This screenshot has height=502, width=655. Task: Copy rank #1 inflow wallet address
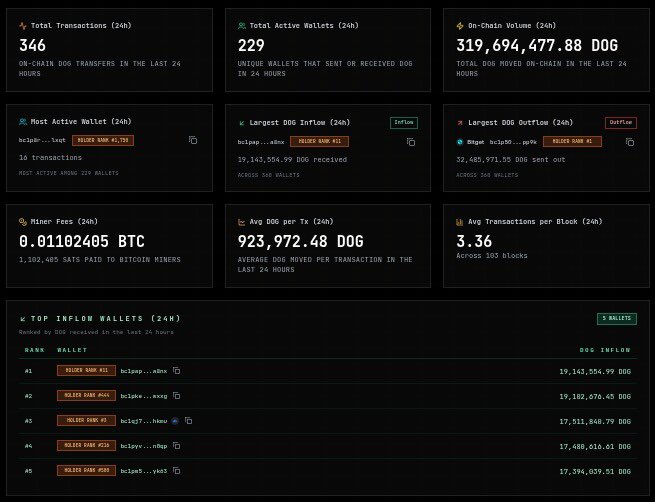coord(177,371)
